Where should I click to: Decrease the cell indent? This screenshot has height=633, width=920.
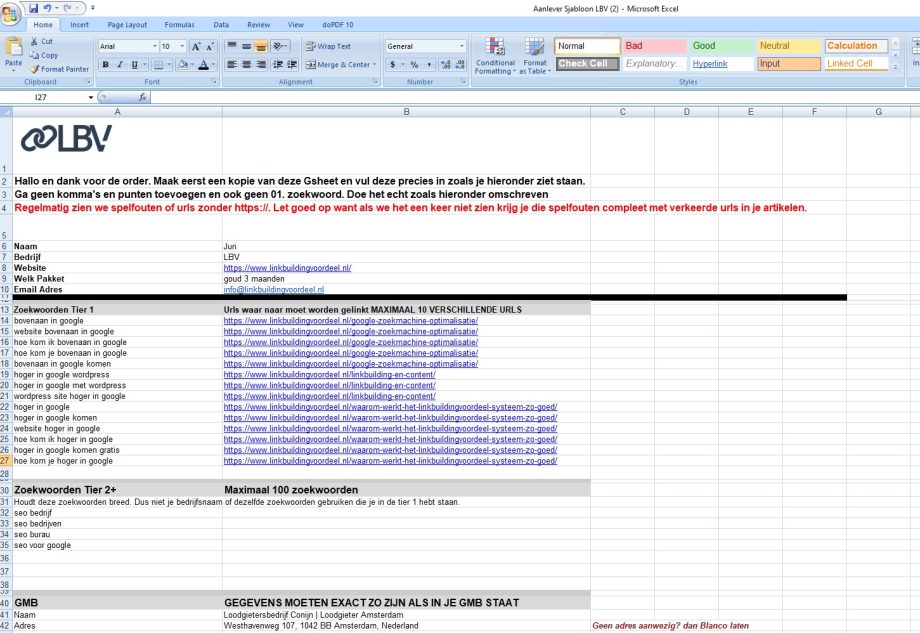[278, 65]
